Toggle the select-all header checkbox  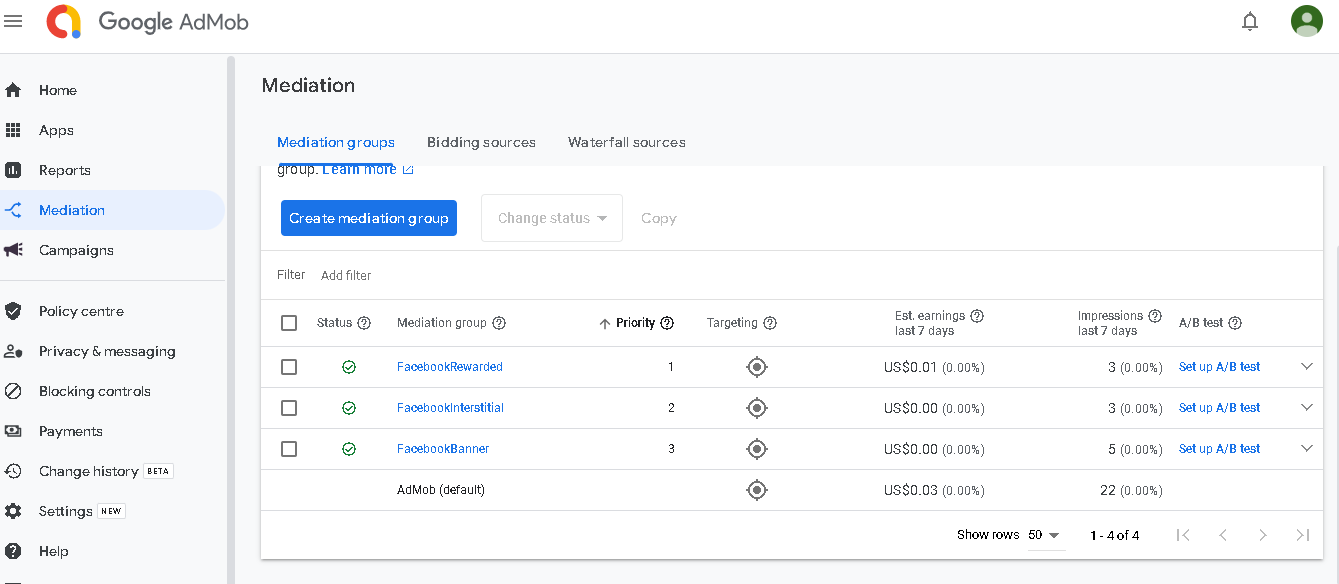tap(289, 323)
